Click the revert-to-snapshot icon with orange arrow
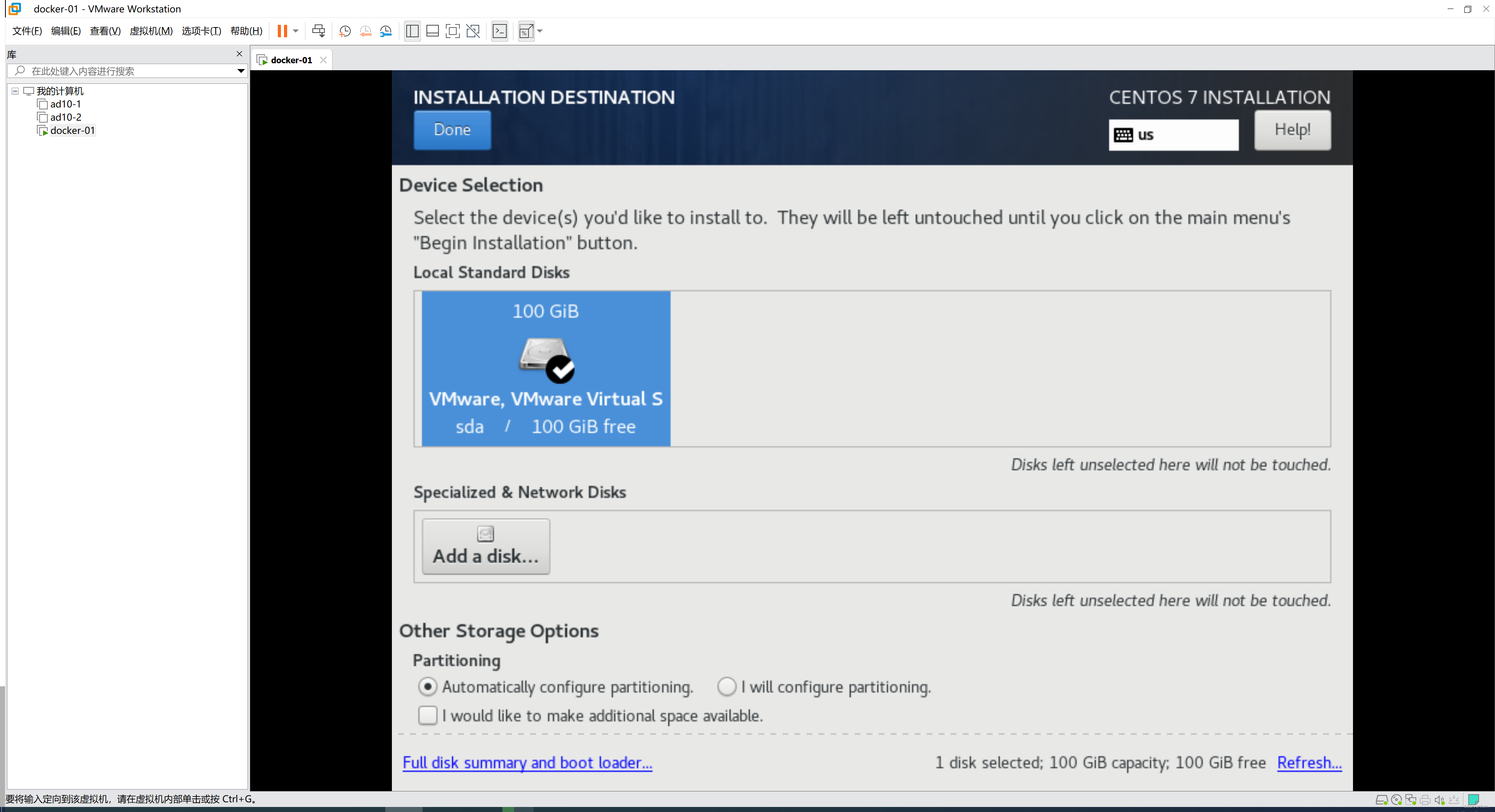Viewport: 1495px width, 812px height. coord(366,31)
